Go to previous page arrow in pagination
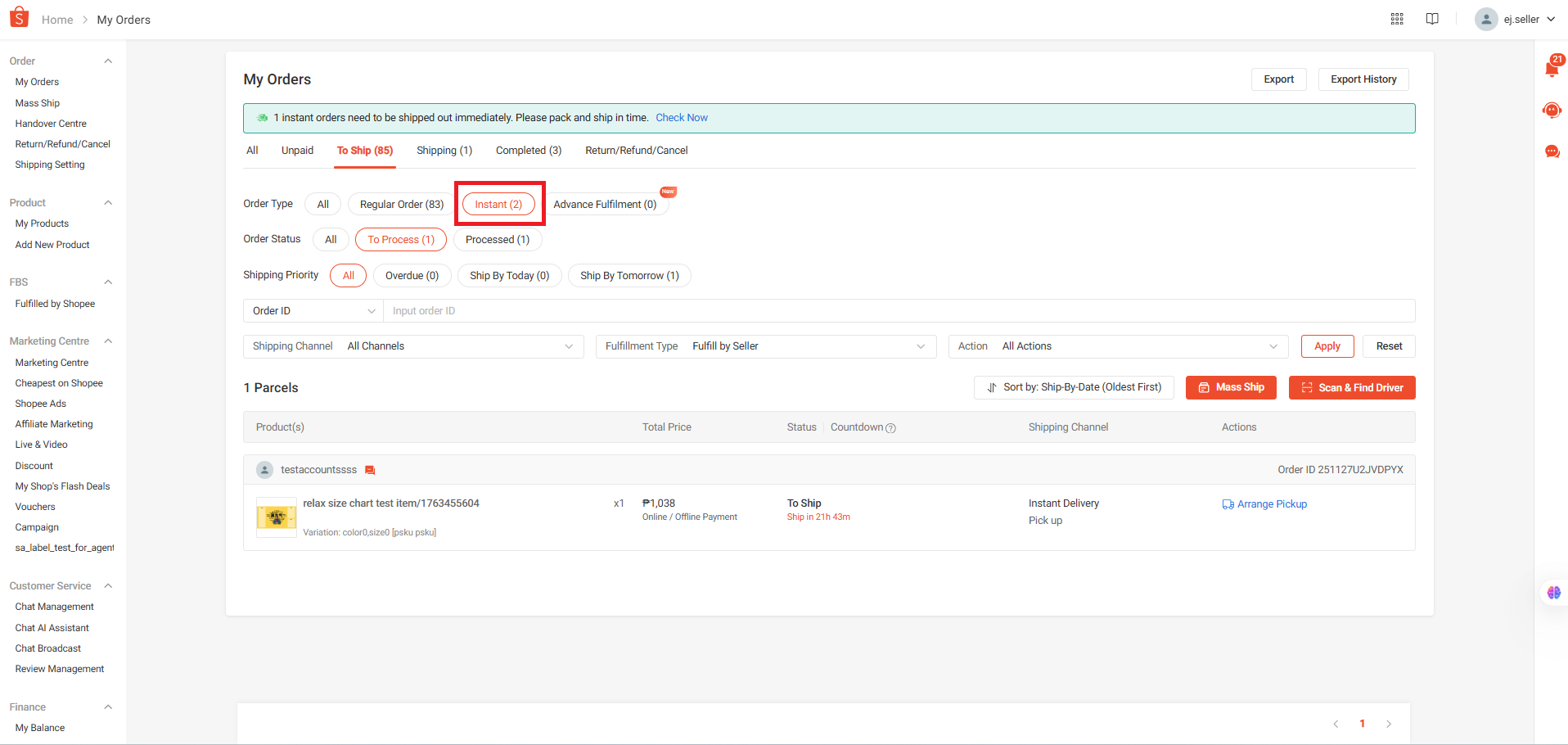The height and width of the screenshot is (745, 1568). [x=1336, y=724]
